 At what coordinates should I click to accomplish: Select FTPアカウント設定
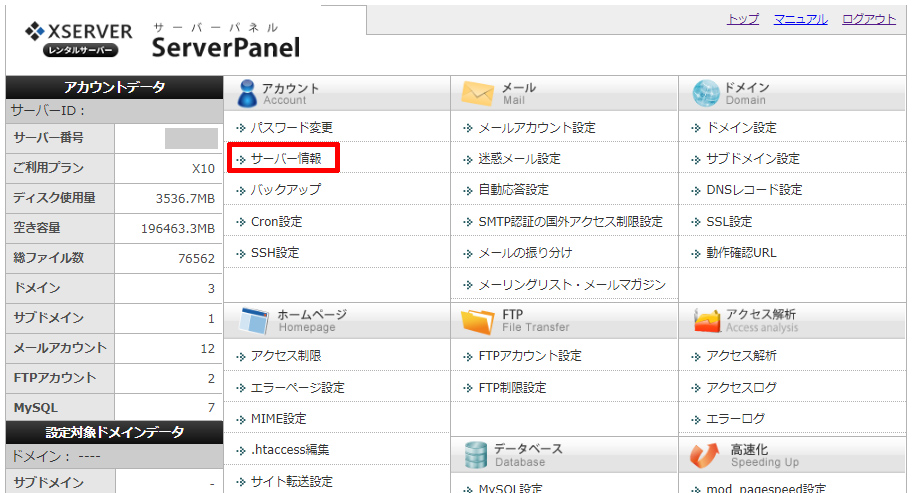pos(529,356)
